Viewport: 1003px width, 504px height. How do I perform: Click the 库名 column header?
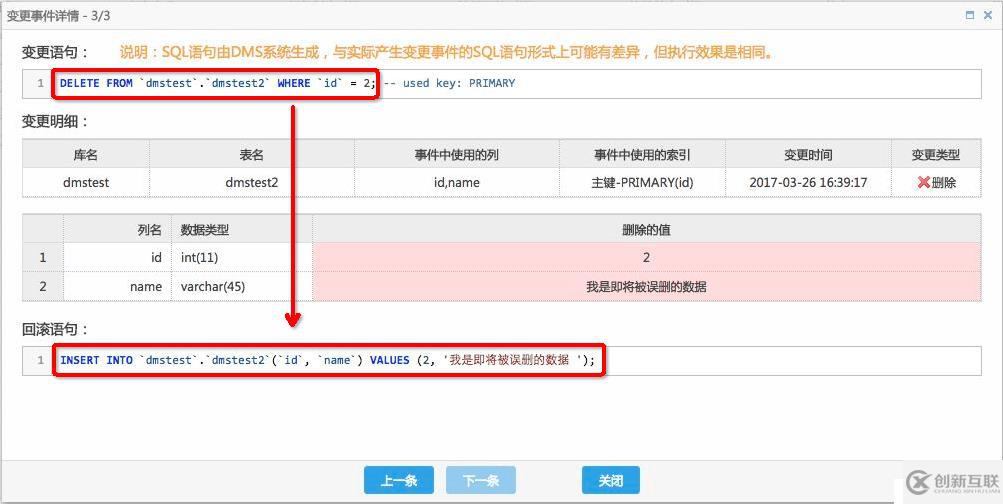point(86,154)
